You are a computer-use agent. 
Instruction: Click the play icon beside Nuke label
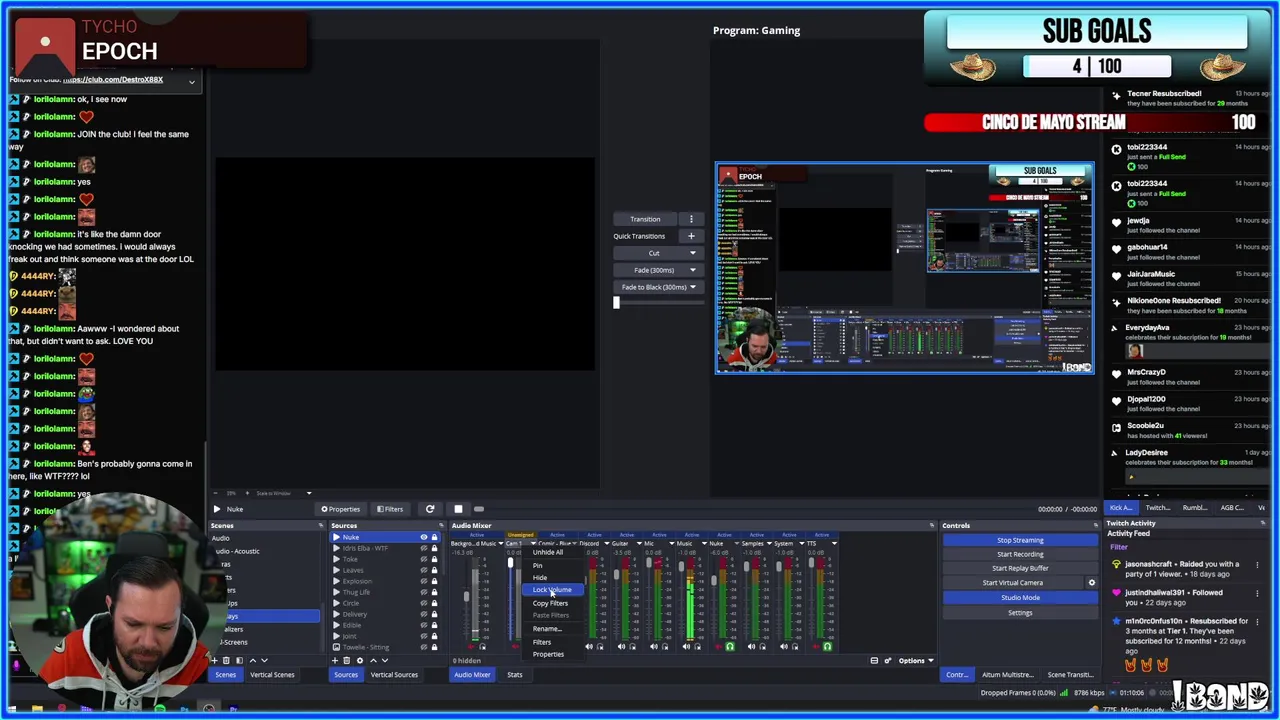tap(217, 509)
